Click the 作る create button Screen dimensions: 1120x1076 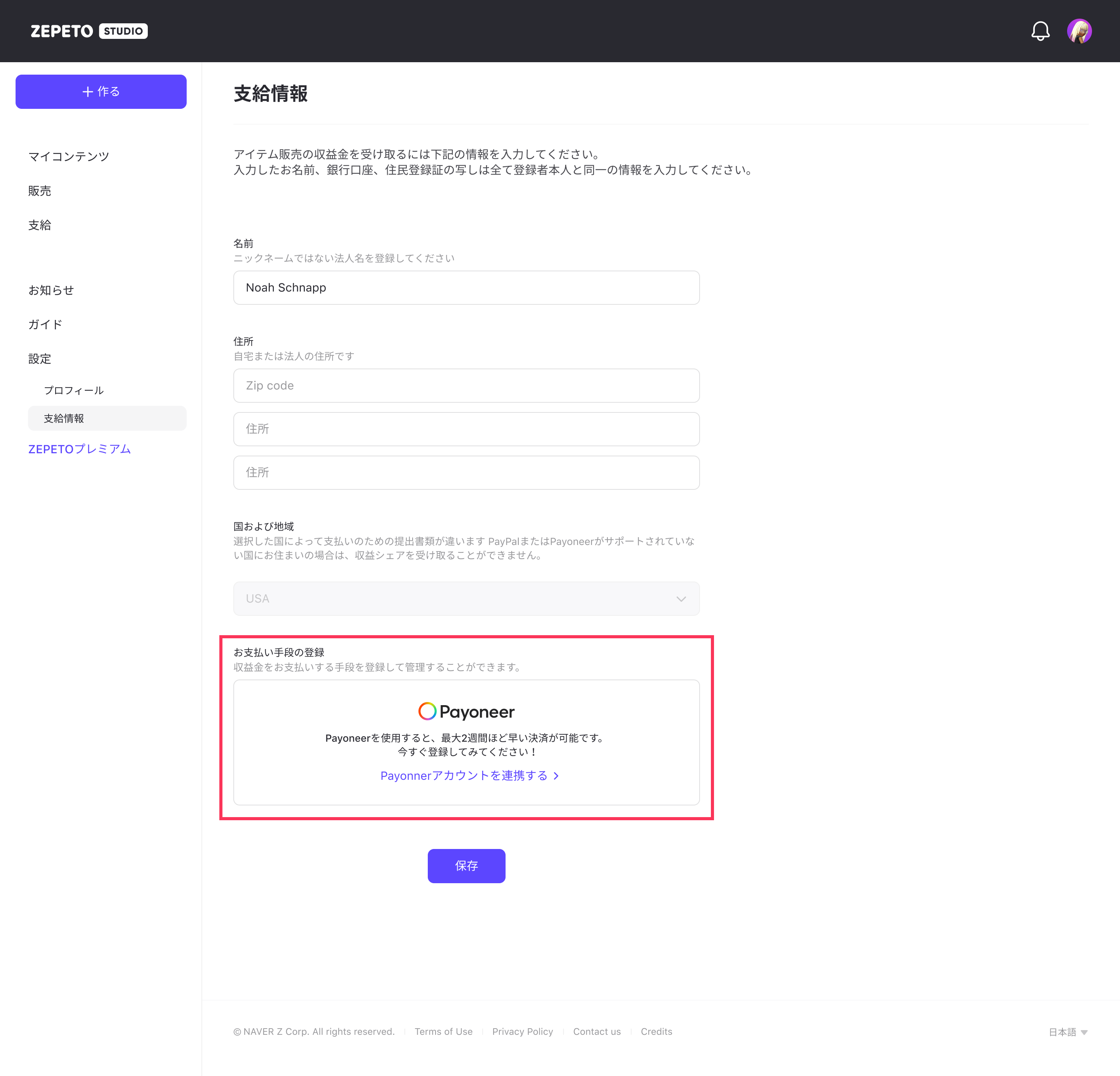pyautogui.click(x=101, y=91)
